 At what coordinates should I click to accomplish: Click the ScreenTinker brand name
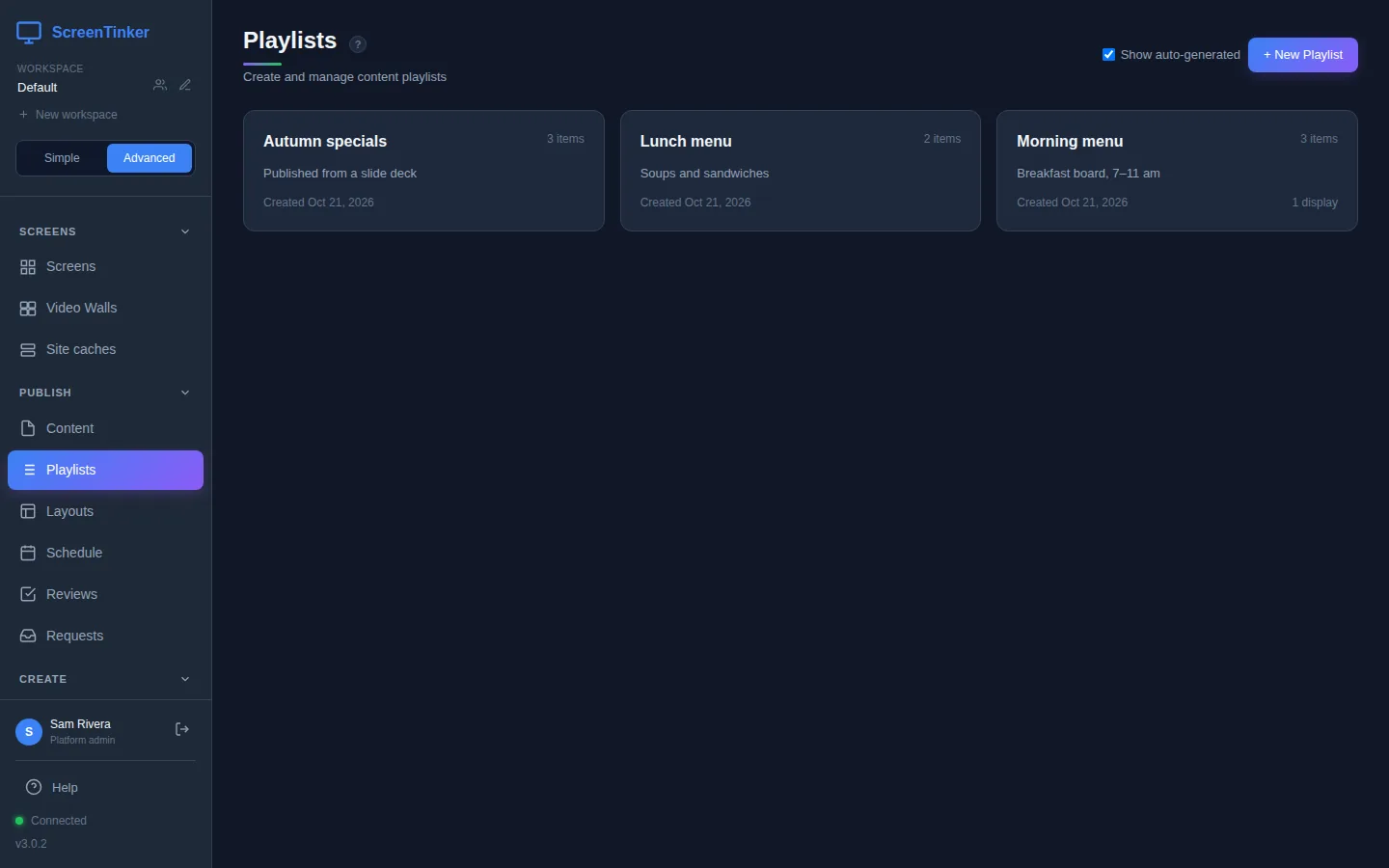tap(100, 33)
